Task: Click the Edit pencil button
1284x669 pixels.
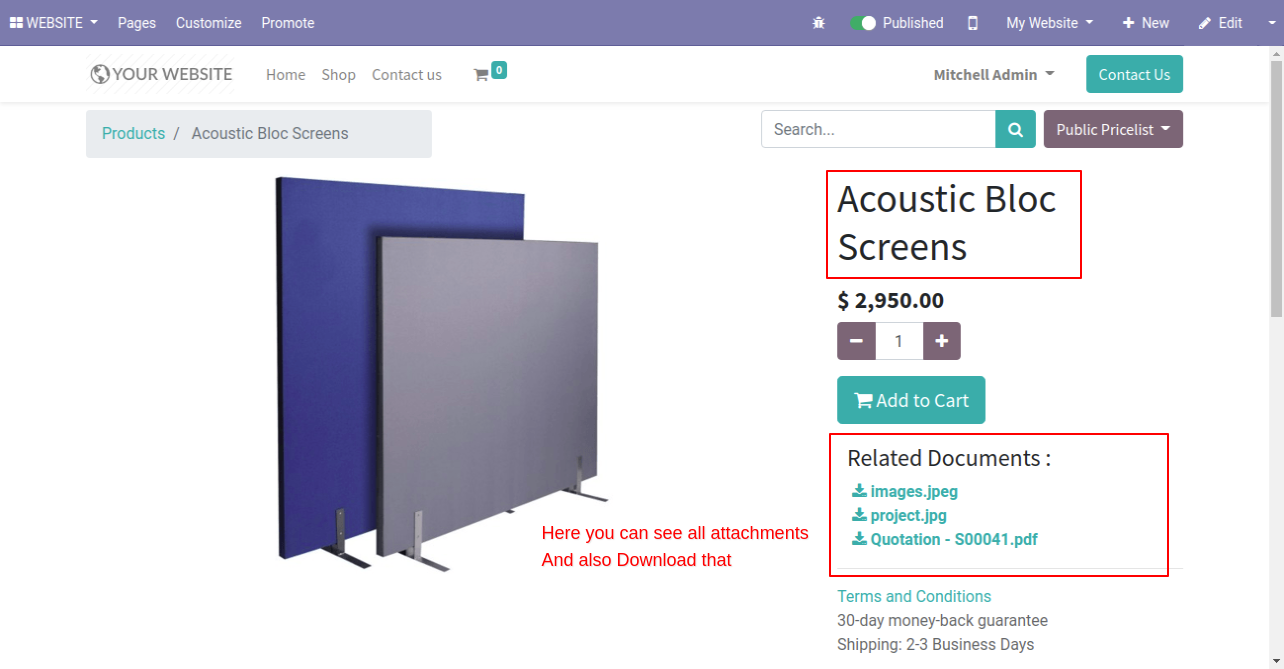Action: [x=1220, y=23]
